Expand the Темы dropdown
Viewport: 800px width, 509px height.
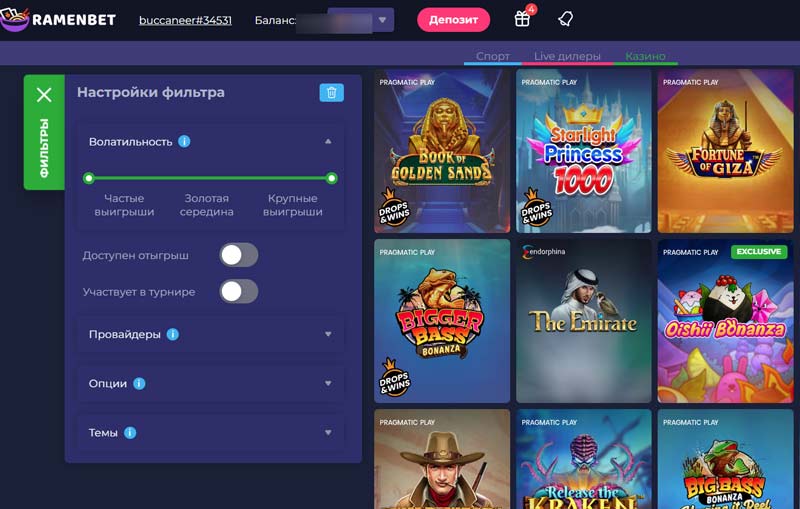[x=328, y=433]
